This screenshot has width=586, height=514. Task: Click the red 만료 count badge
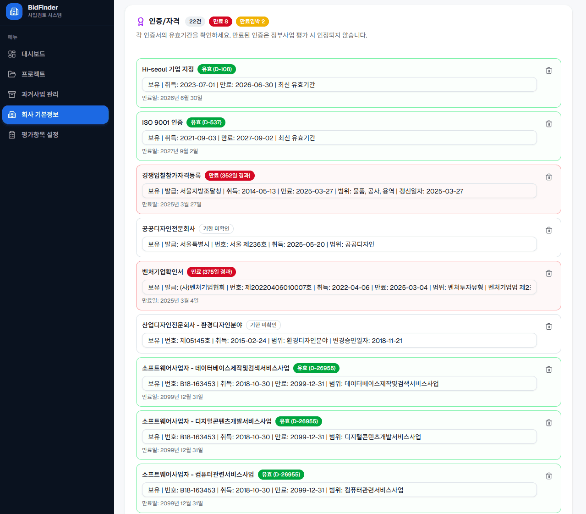click(220, 21)
